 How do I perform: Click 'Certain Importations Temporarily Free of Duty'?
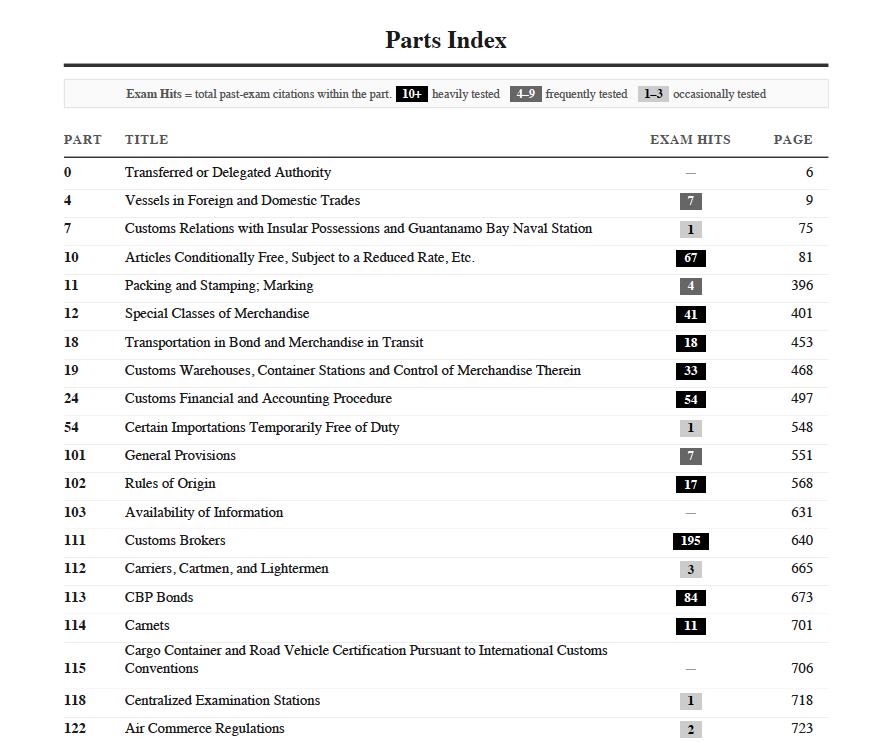[262, 427]
